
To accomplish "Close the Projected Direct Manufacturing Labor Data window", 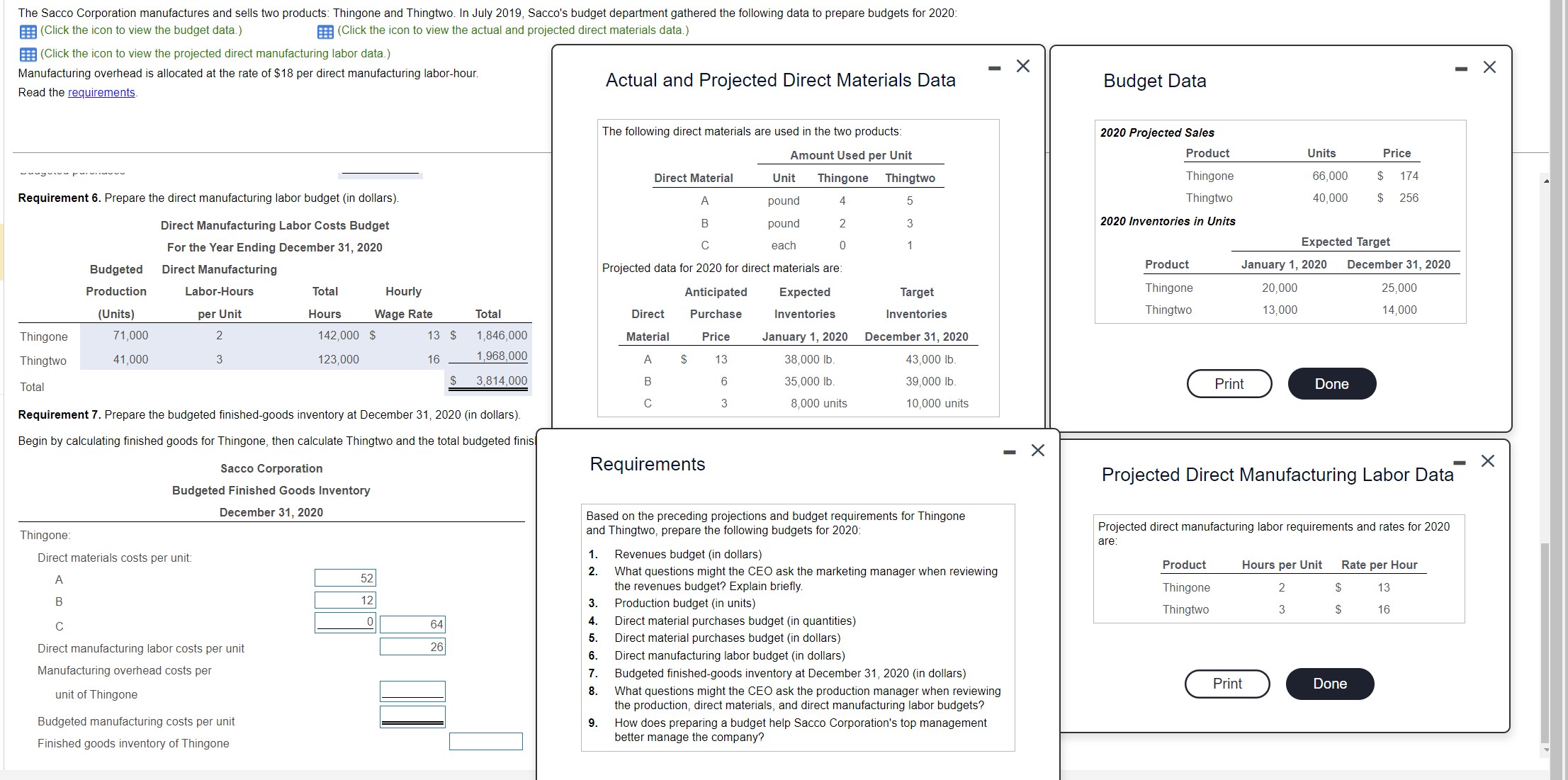I will (x=1488, y=461).
